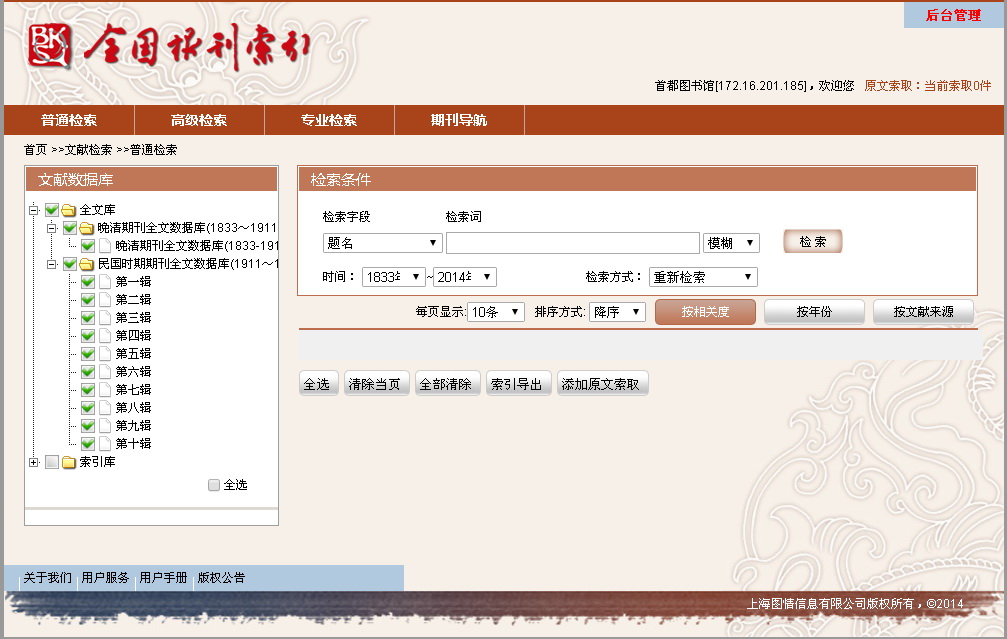Open the 每页显示 10条 dropdown
The width and height of the screenshot is (1007, 639).
(497, 312)
